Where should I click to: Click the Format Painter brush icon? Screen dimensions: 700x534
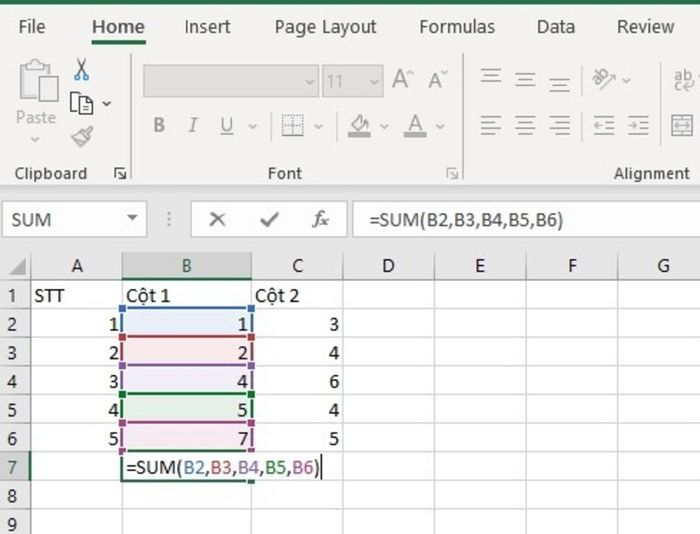click(x=82, y=137)
